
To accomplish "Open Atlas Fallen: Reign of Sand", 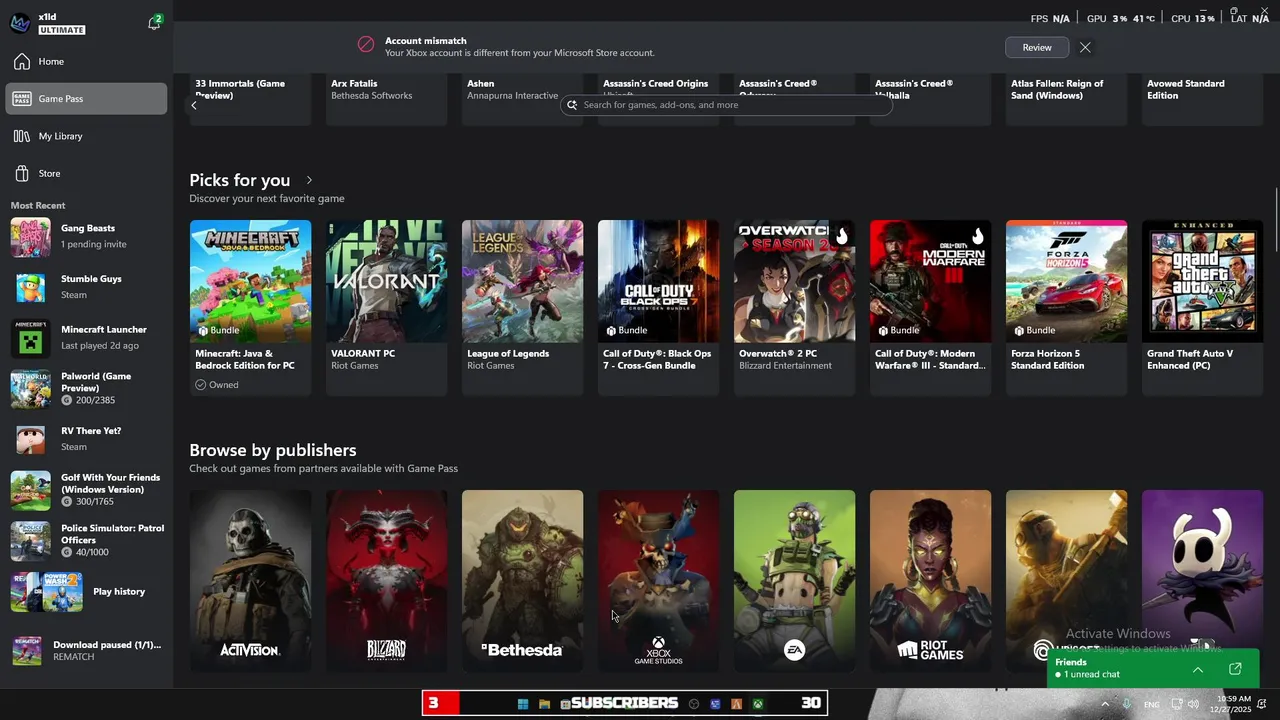I will [x=1066, y=100].
